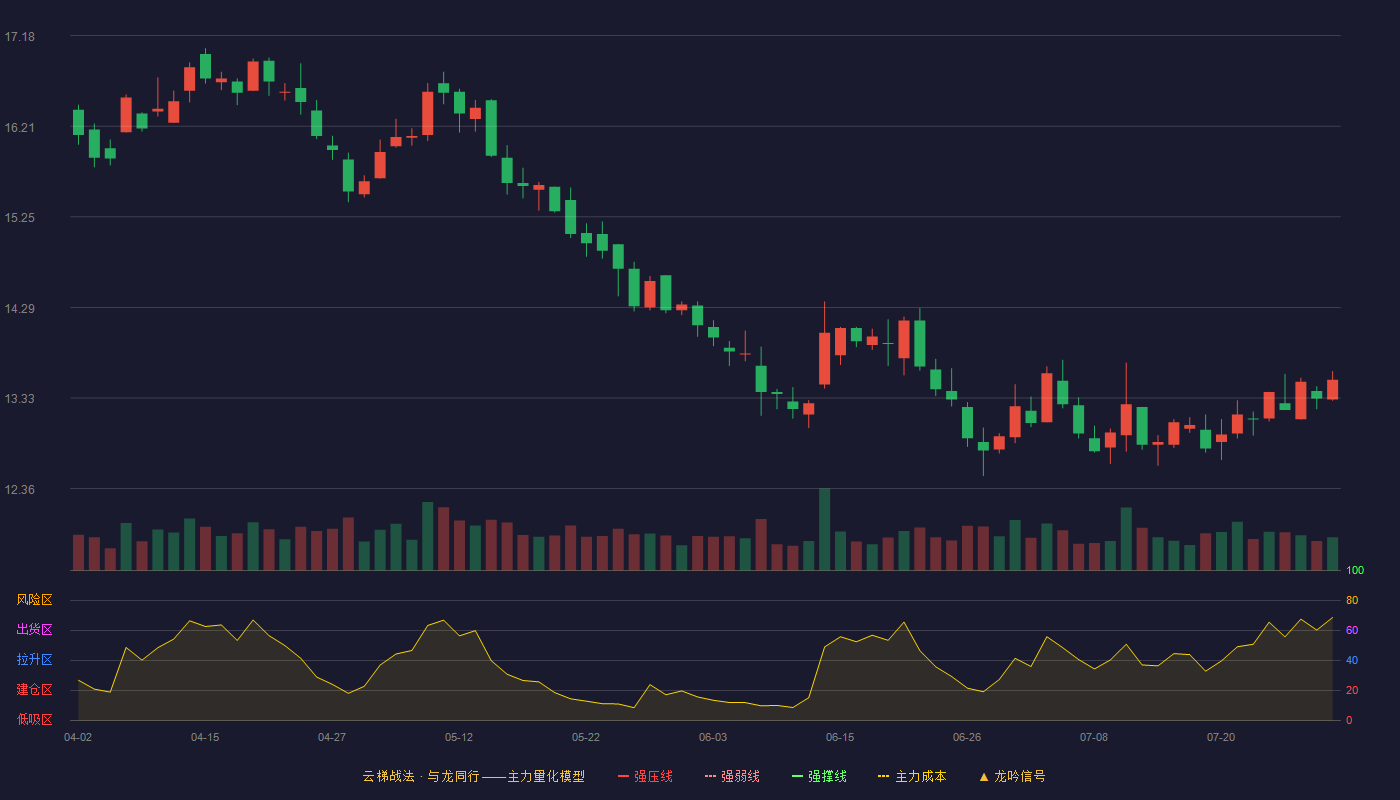1400x800 pixels.
Task: Select the 14.29 price level label
Action: click(x=20, y=308)
